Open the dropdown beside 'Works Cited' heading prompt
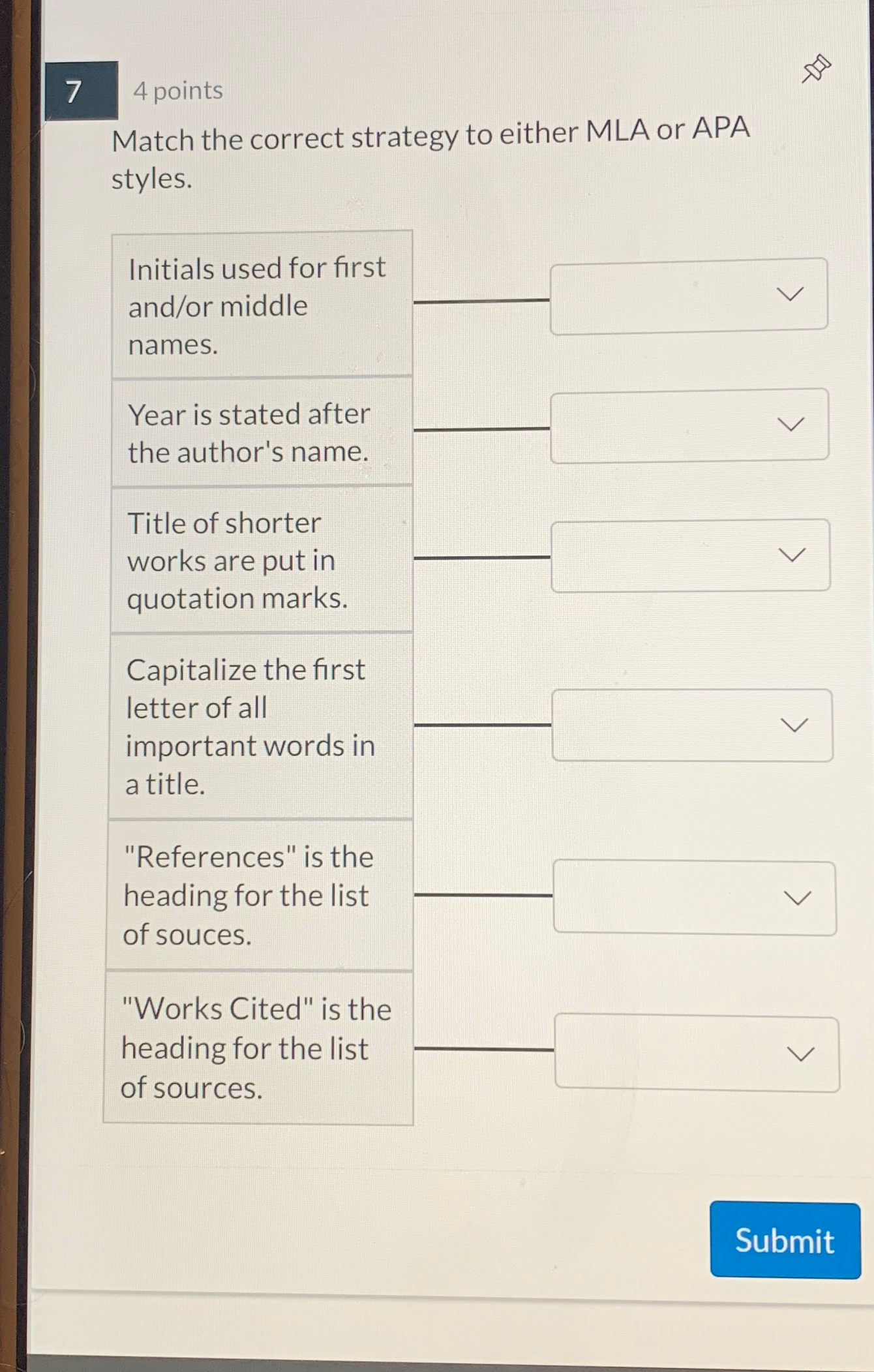874x1372 pixels. coord(698,1052)
